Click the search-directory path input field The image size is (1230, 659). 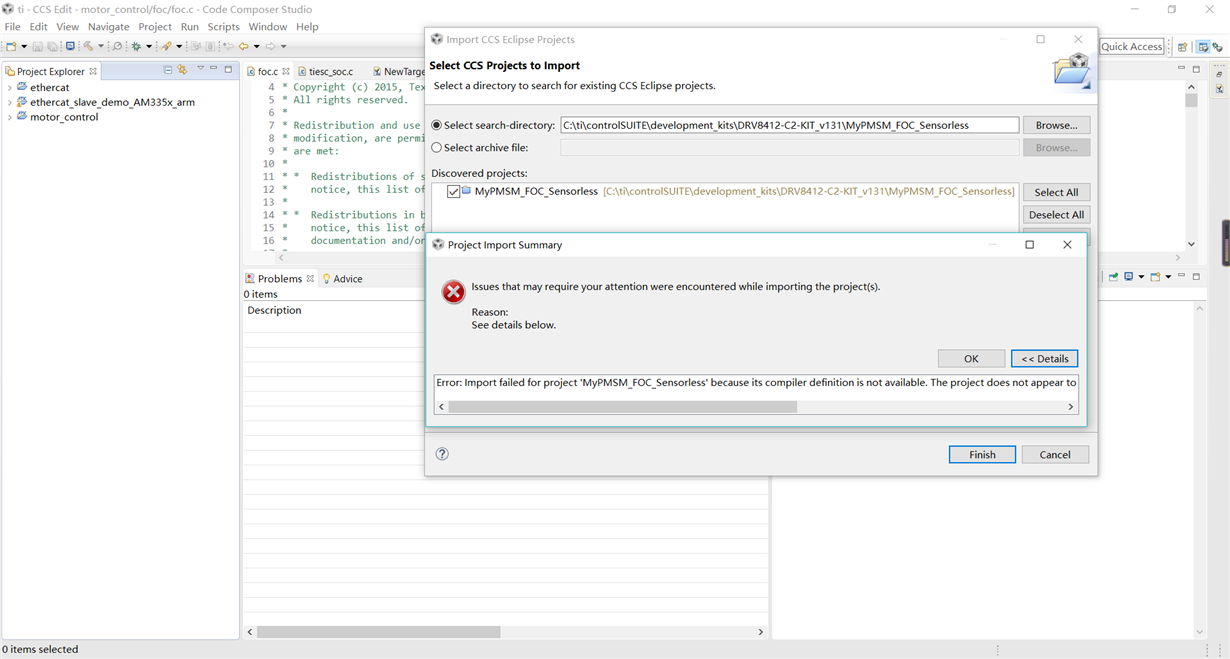pos(789,125)
